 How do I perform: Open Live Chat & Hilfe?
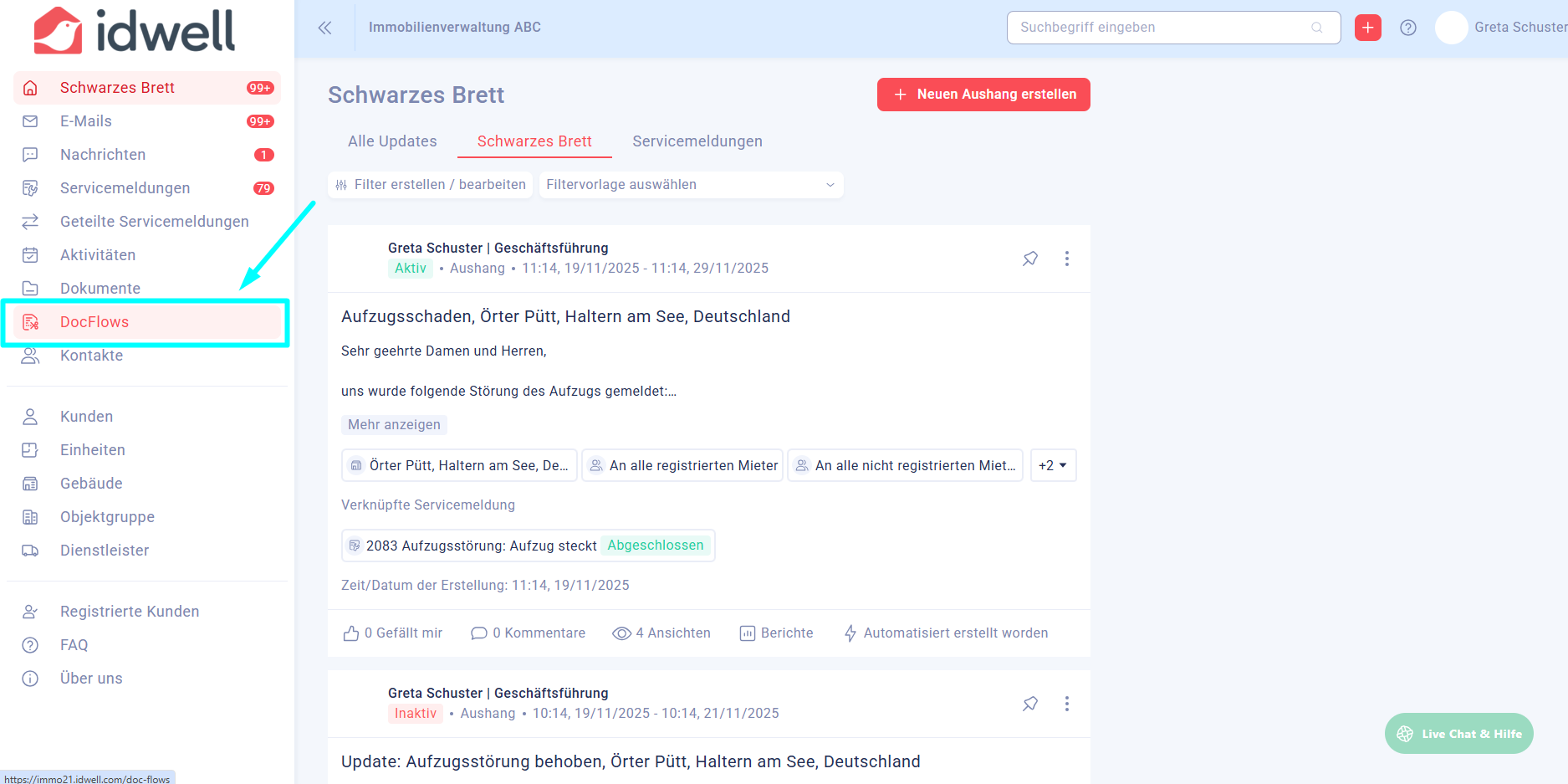pyautogui.click(x=1459, y=734)
